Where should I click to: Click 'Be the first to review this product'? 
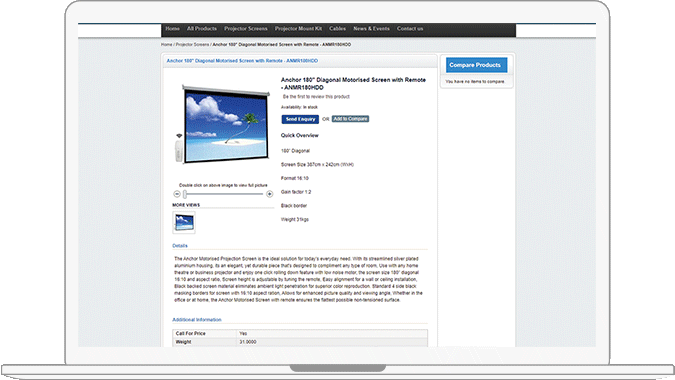(316, 97)
